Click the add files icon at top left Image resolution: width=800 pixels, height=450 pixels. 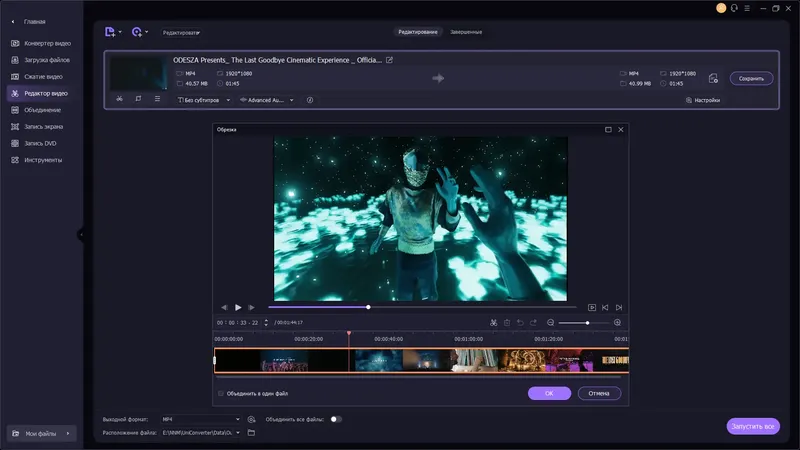[111, 32]
